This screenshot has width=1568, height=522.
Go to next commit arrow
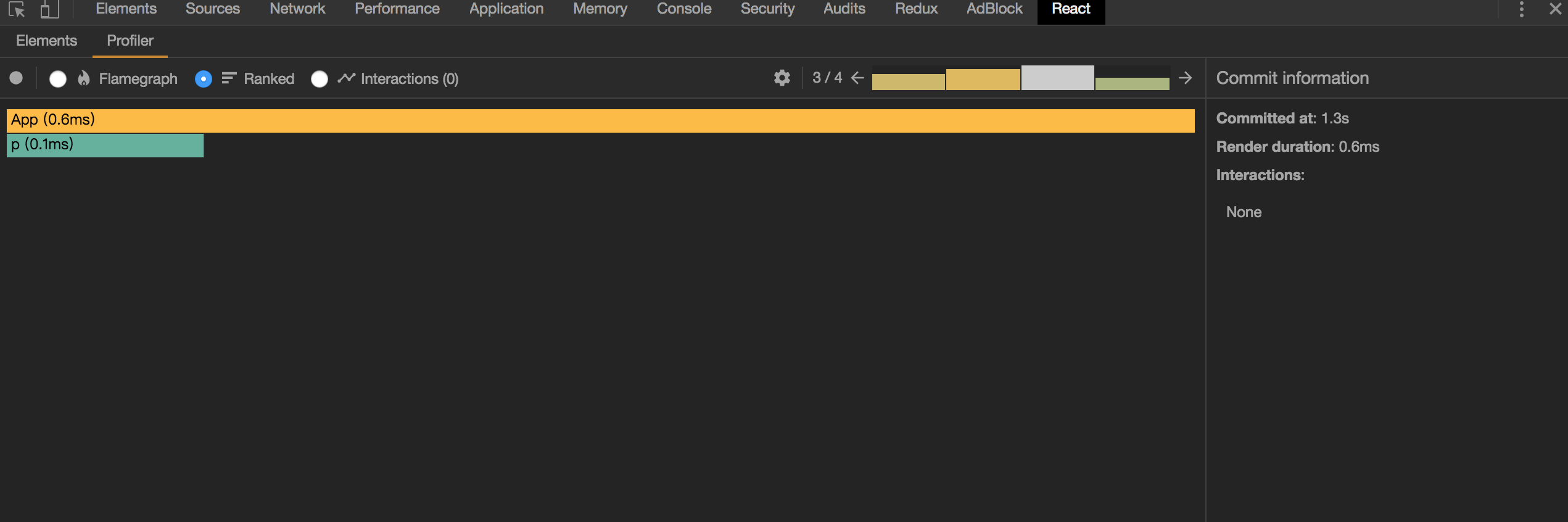pyautogui.click(x=1185, y=78)
